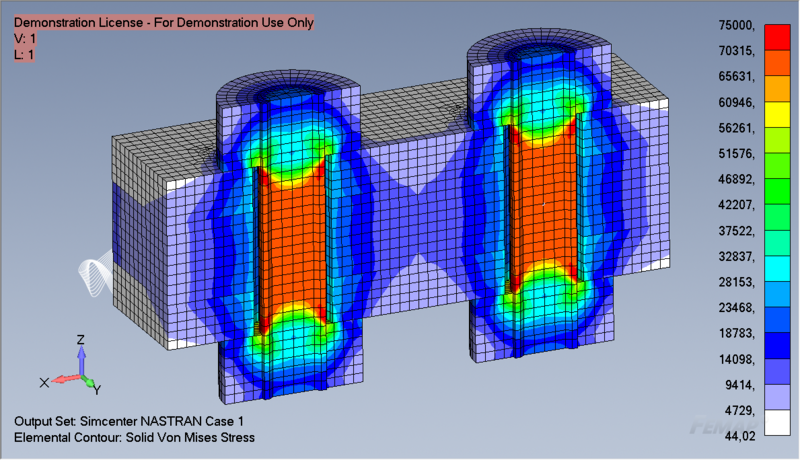Viewport: 800px width, 460px height.
Task: Click the Z axis arrow of the triad
Action: [81, 360]
